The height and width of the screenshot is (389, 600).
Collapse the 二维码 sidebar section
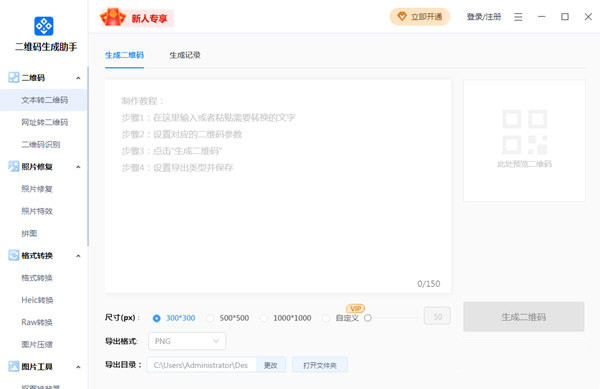pos(78,78)
